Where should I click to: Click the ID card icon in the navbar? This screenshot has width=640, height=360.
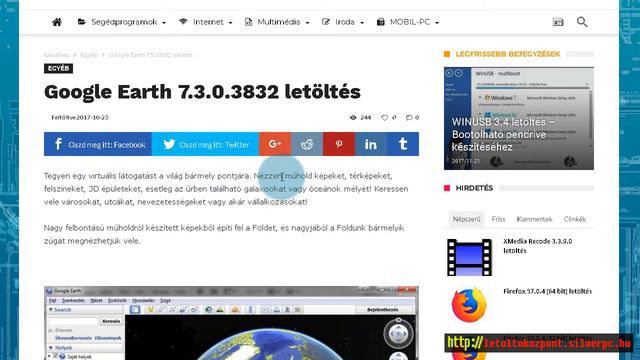558,22
